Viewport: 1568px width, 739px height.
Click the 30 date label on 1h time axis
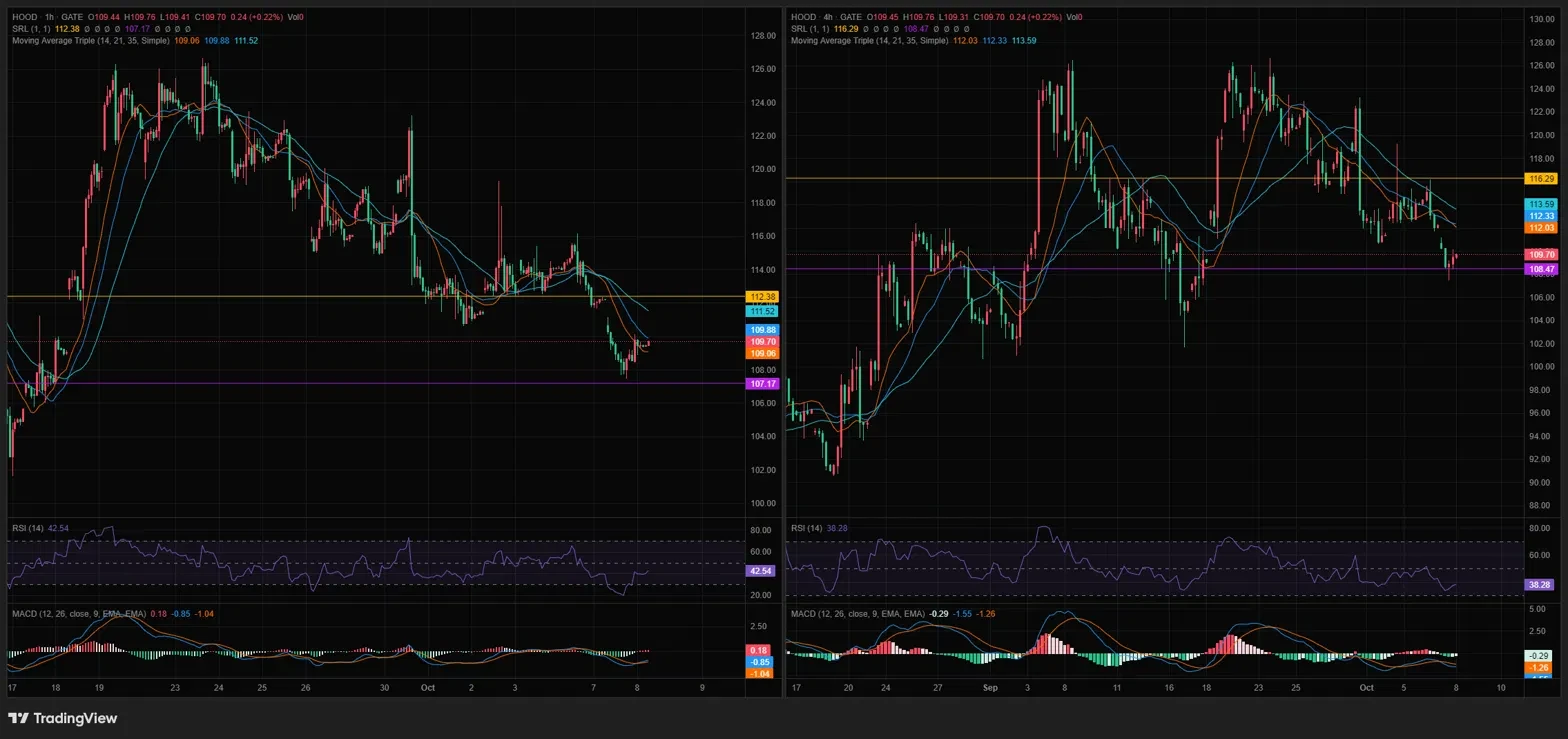[384, 688]
